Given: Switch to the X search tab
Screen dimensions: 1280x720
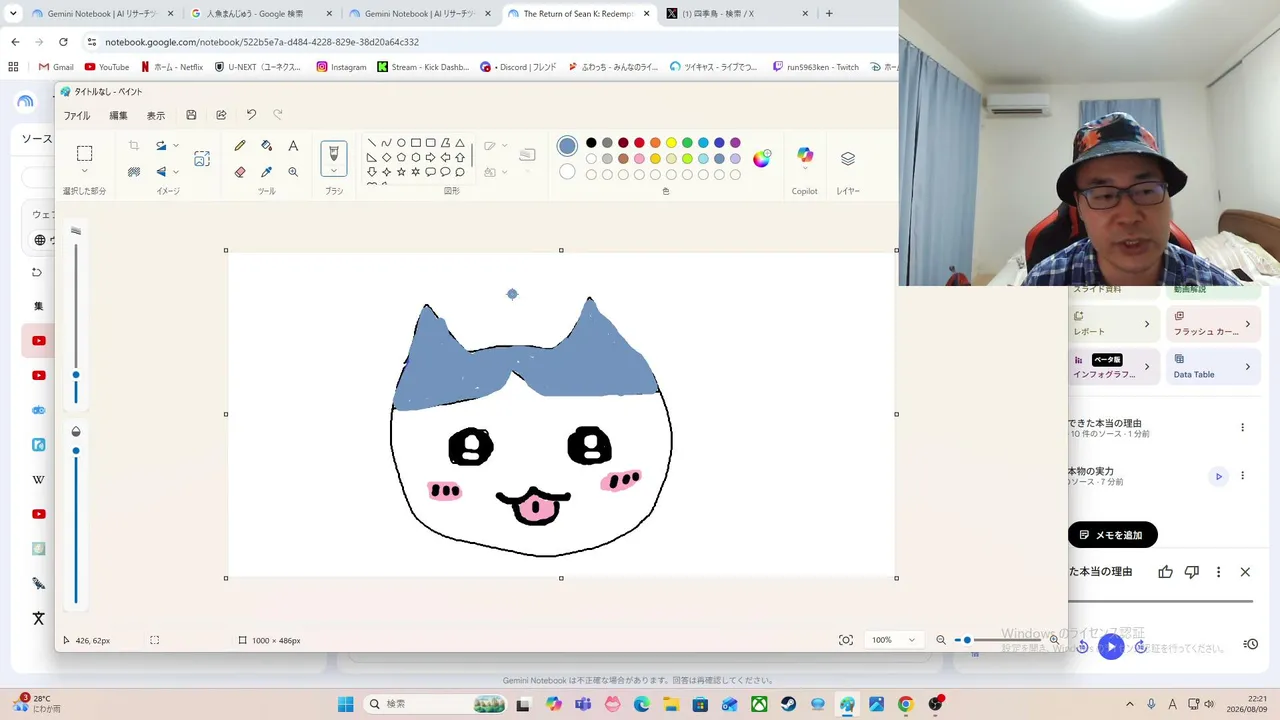Looking at the screenshot, I should tap(738, 14).
